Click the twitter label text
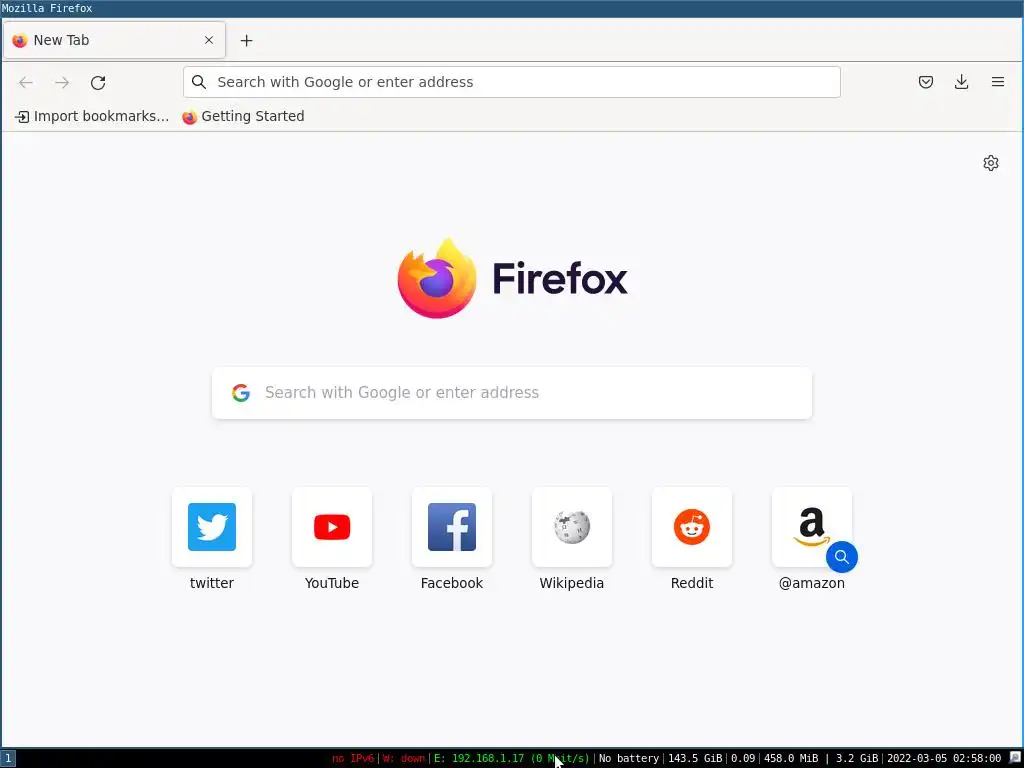 pyautogui.click(x=212, y=583)
